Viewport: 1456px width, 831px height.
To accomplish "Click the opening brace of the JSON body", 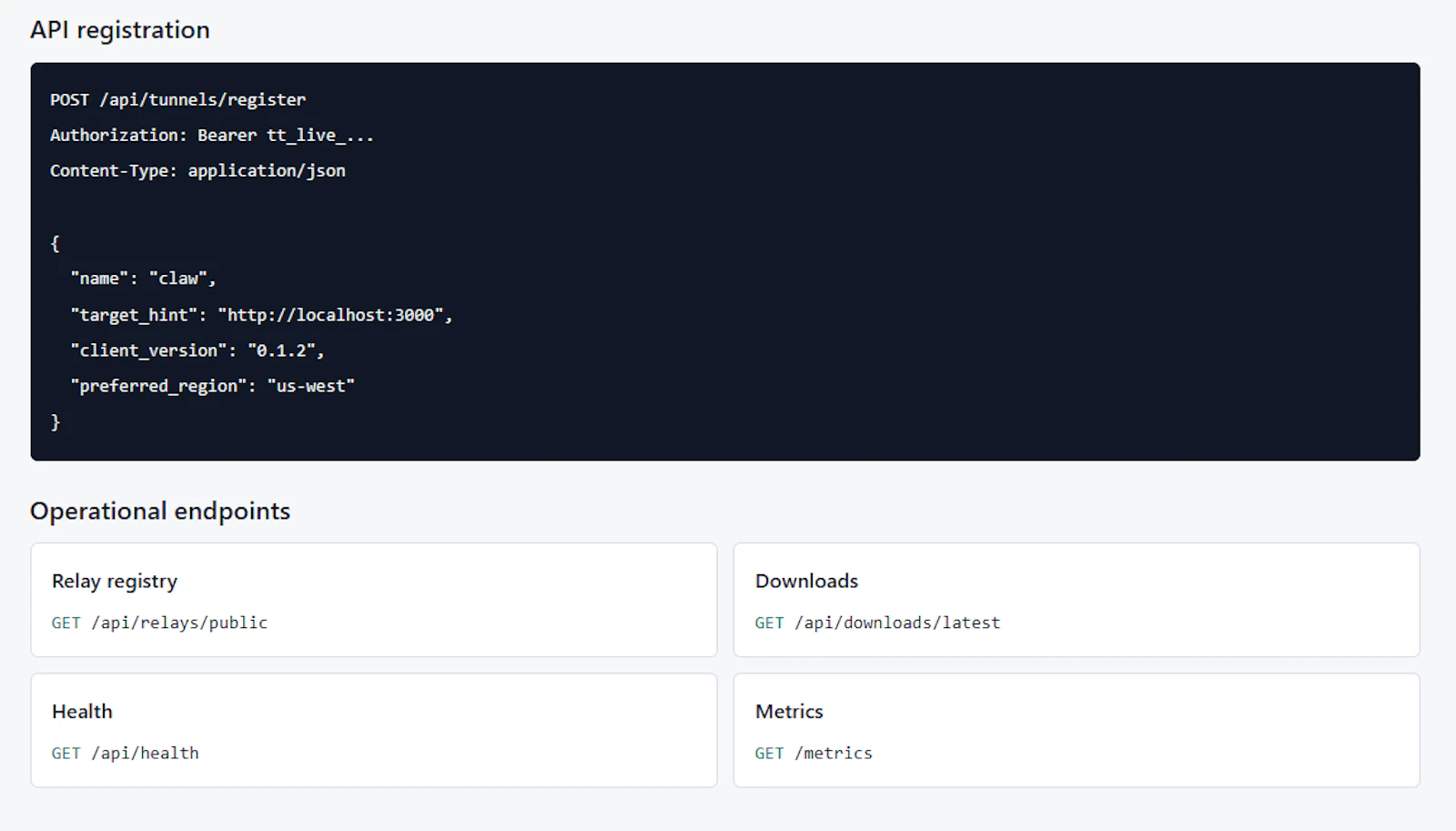I will (x=55, y=243).
